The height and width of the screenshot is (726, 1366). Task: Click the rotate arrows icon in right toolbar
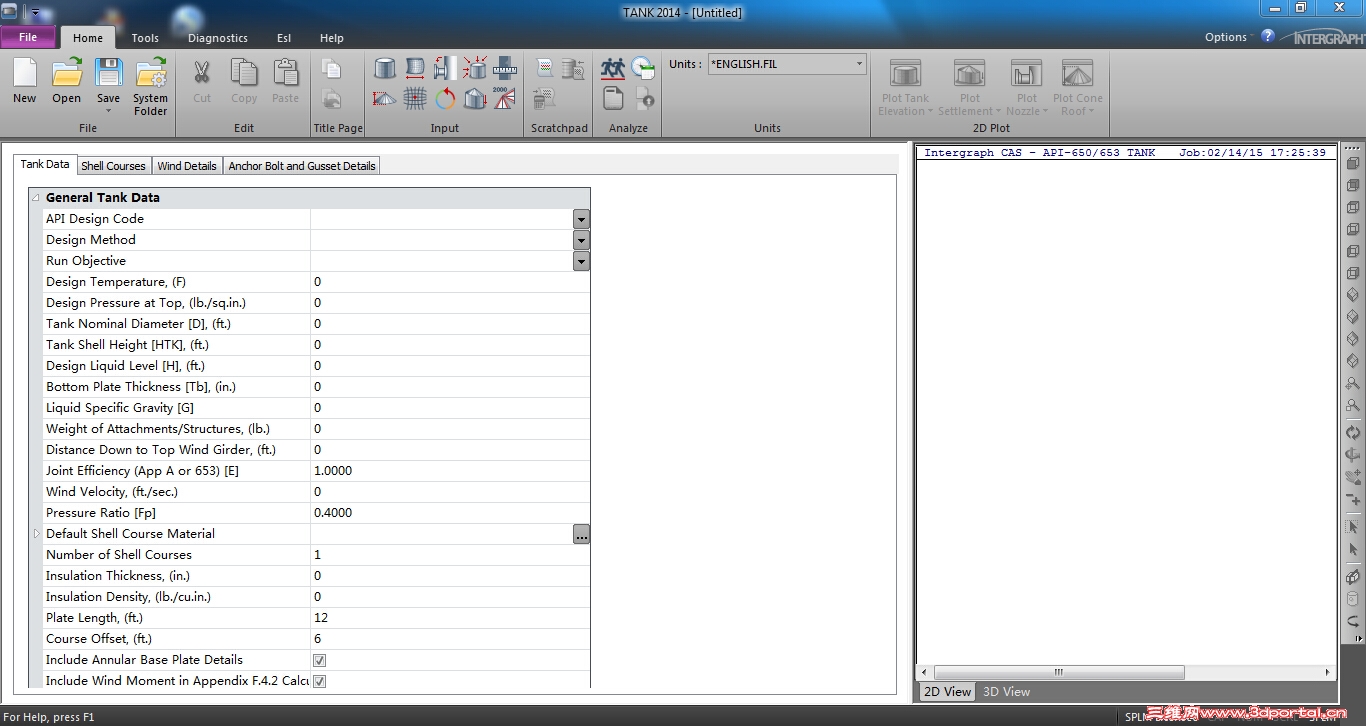tap(1353, 433)
